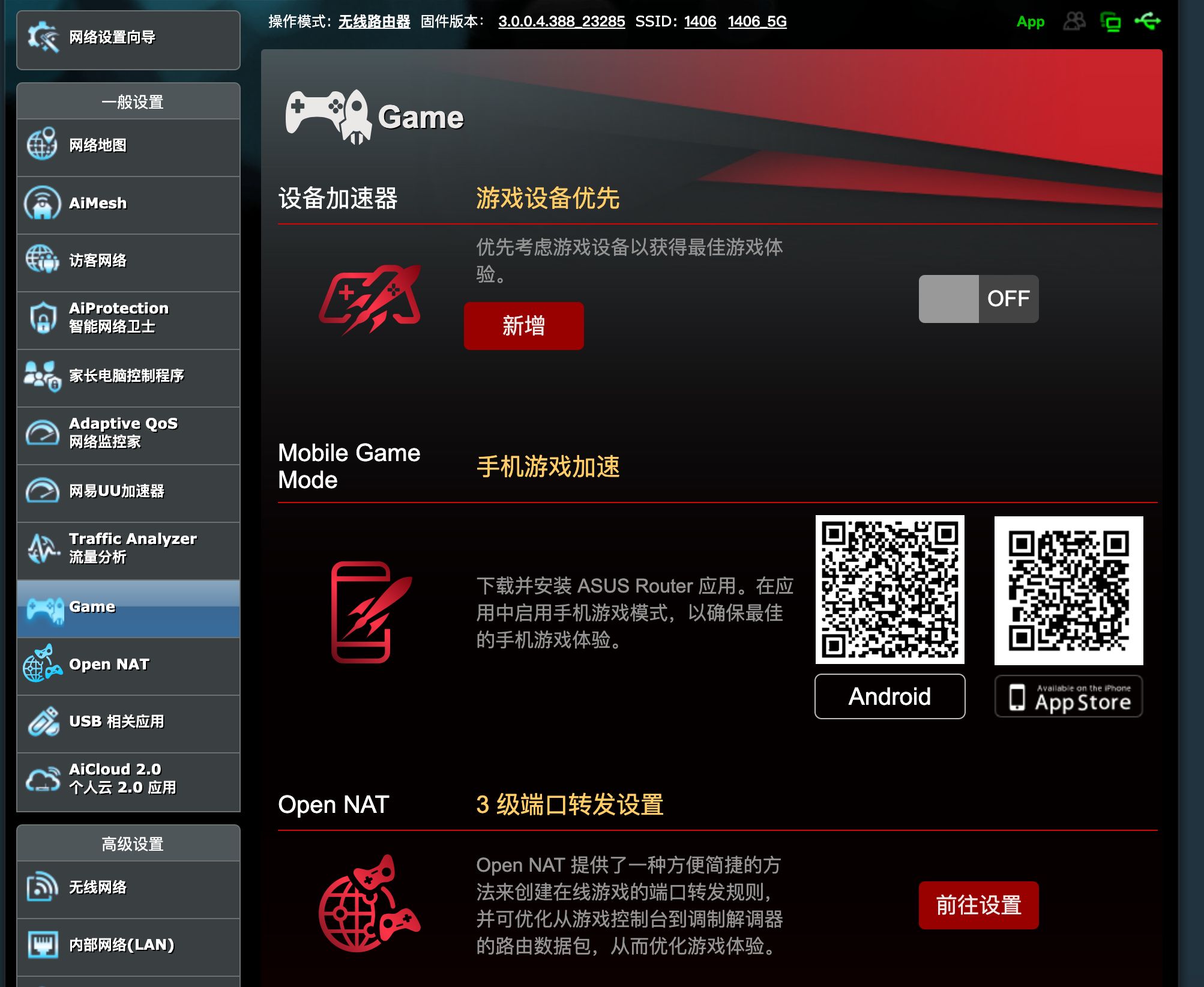Click the SSID 1406 link

(x=700, y=22)
